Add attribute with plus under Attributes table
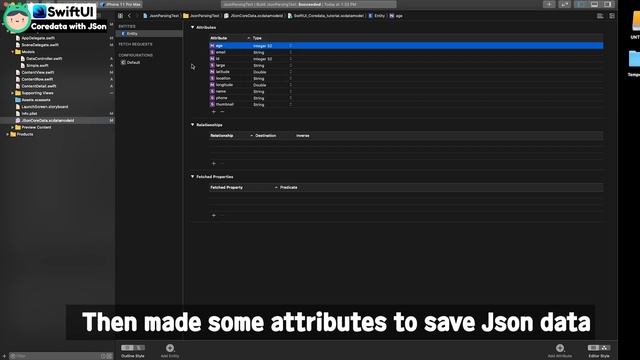 point(213,111)
